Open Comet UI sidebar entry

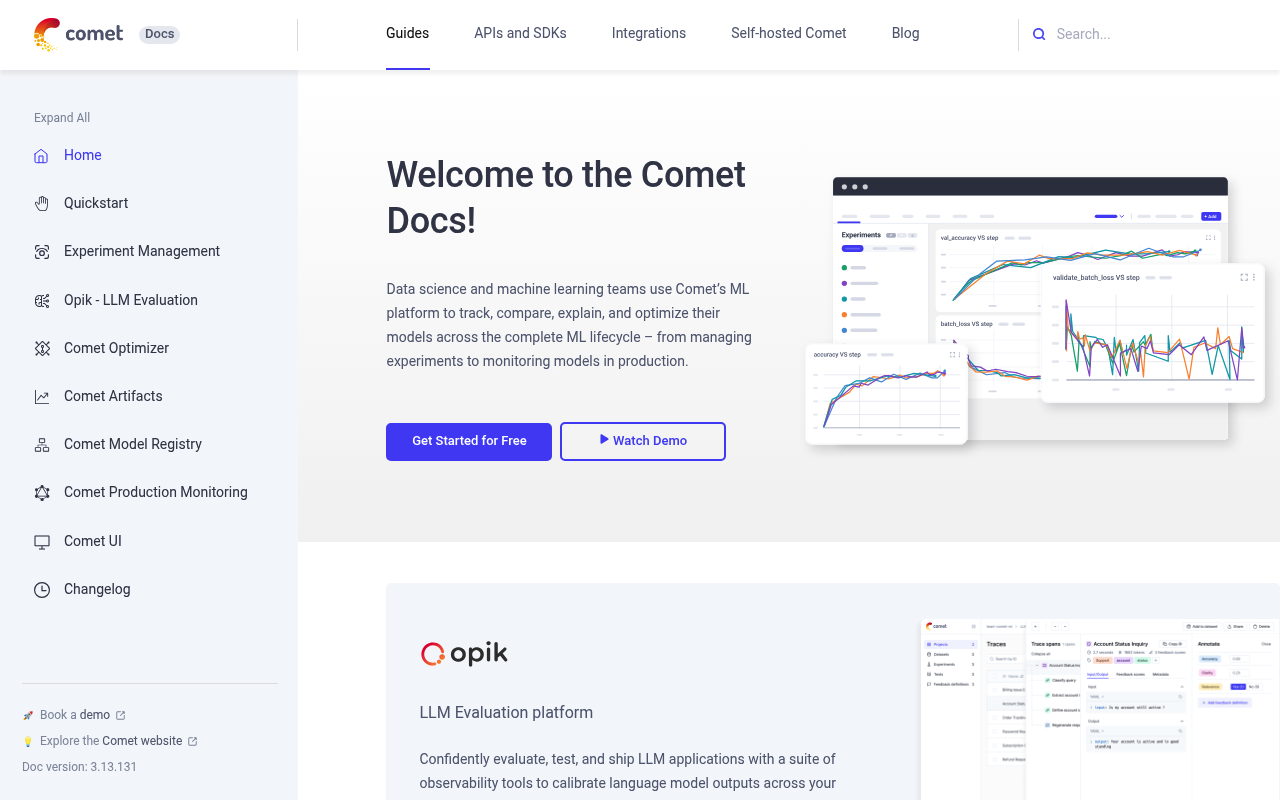click(93, 541)
